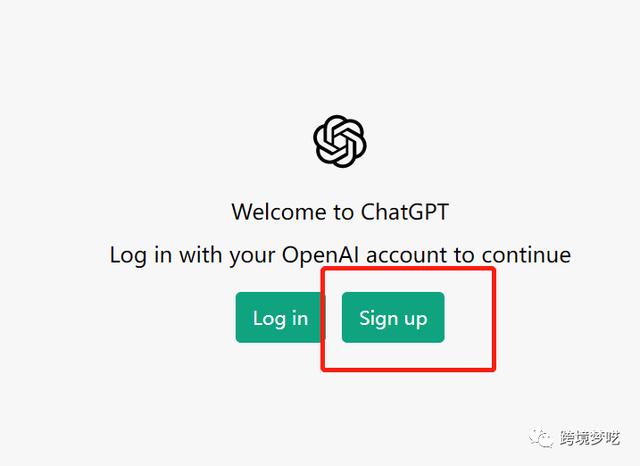Click the word "continue" in the subtitle
The width and height of the screenshot is (640, 466).
tap(526, 255)
